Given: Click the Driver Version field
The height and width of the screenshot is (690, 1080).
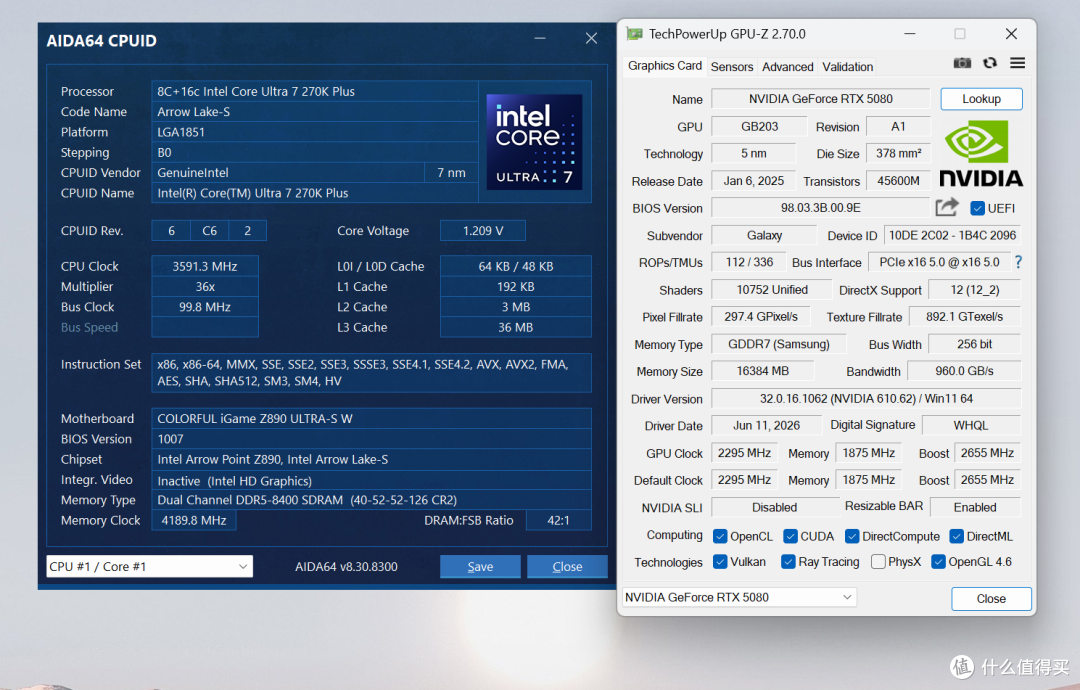Looking at the screenshot, I should 866,398.
